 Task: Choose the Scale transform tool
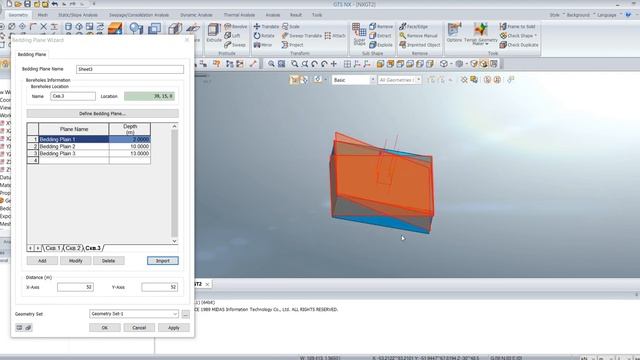click(x=291, y=27)
